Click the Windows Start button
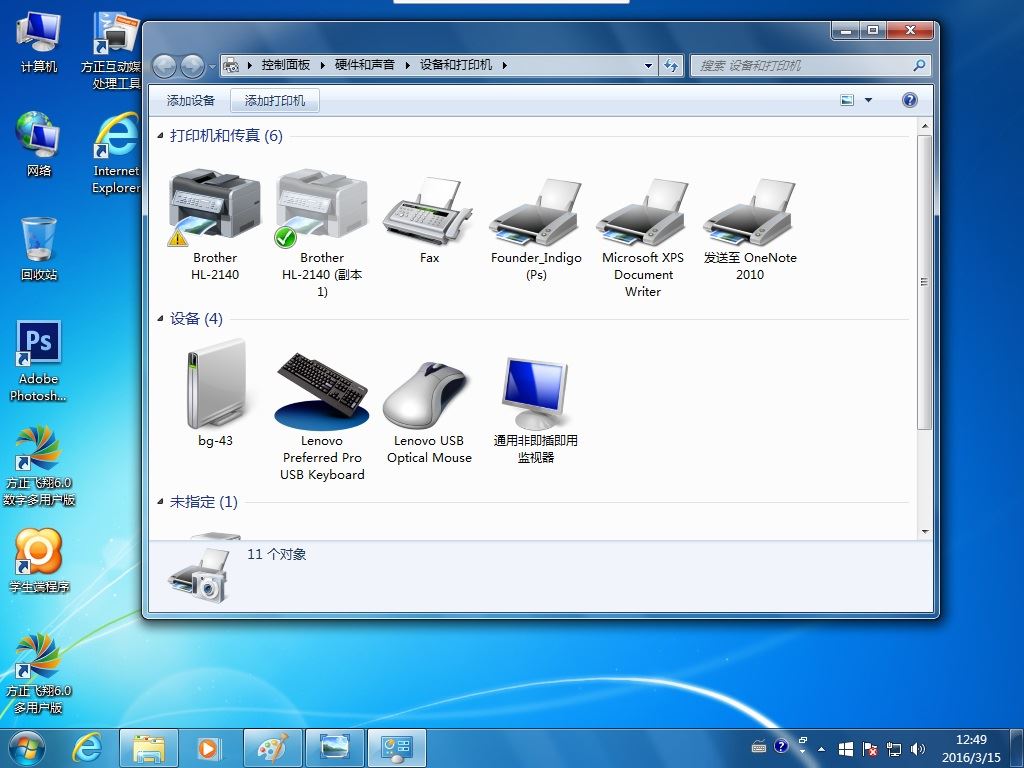Screen dimensions: 1024x768 pyautogui.click(x=26, y=748)
